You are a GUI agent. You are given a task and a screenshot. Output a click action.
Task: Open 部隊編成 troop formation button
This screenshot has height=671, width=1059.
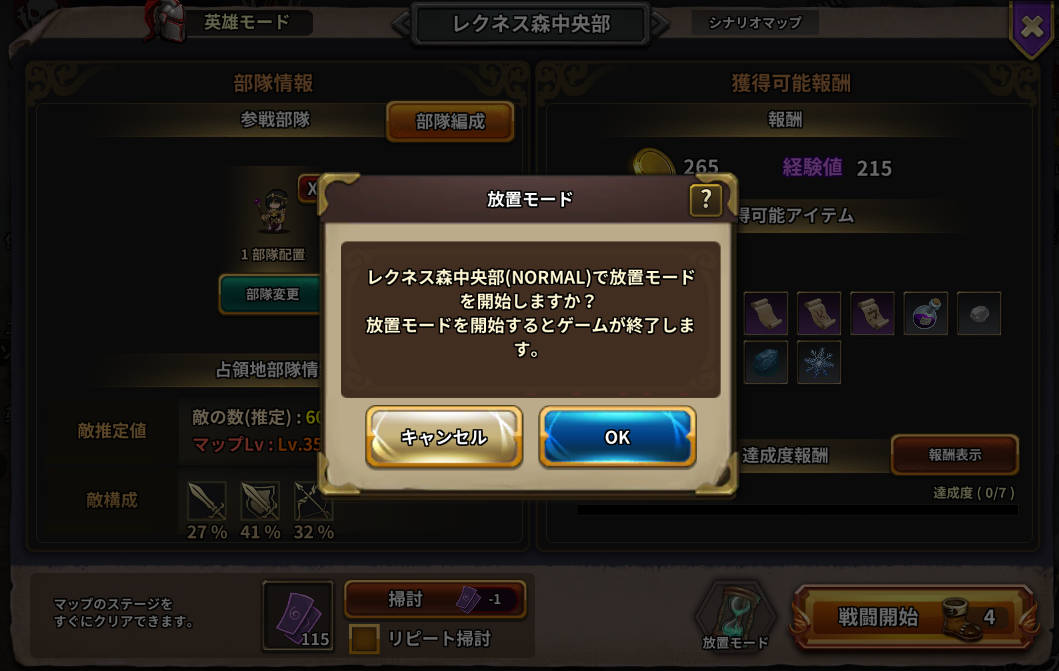(450, 122)
